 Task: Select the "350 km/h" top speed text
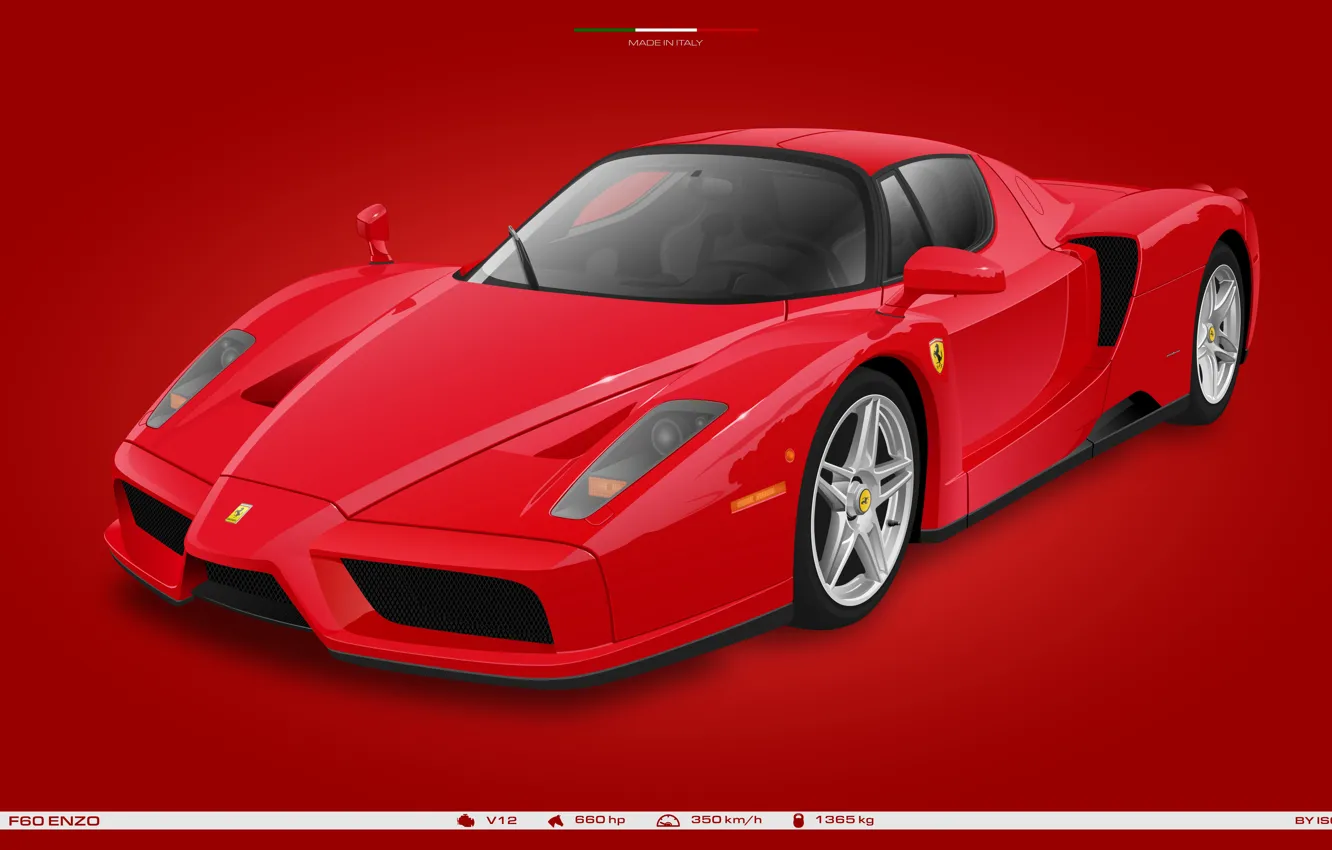(726, 820)
